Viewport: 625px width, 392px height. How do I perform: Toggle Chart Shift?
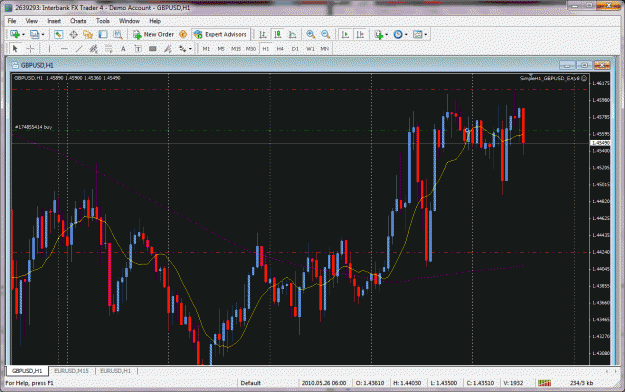coord(360,35)
